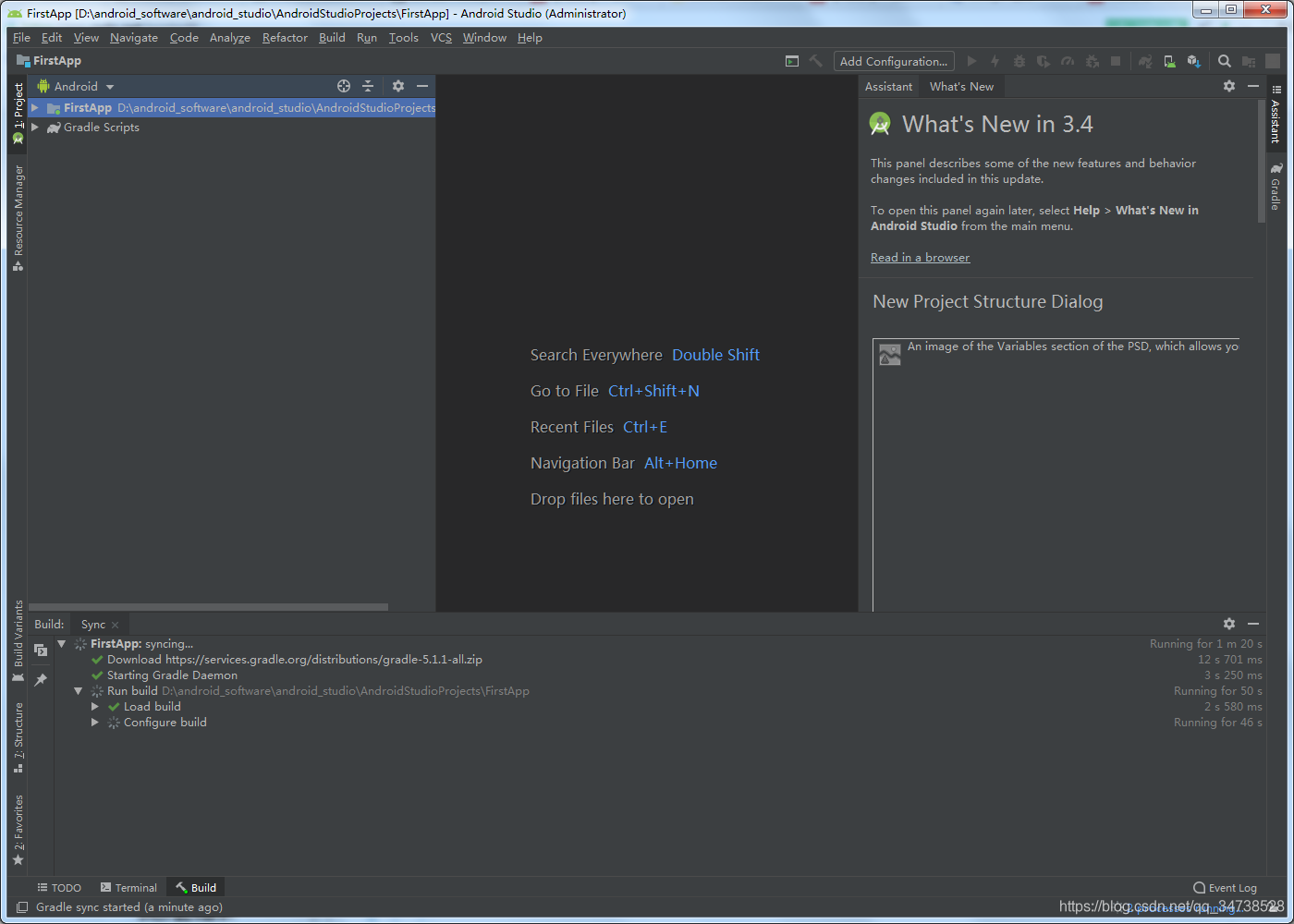Viewport: 1294px width, 924px height.
Task: Close the Sync tab in Build panel
Action: point(116,626)
